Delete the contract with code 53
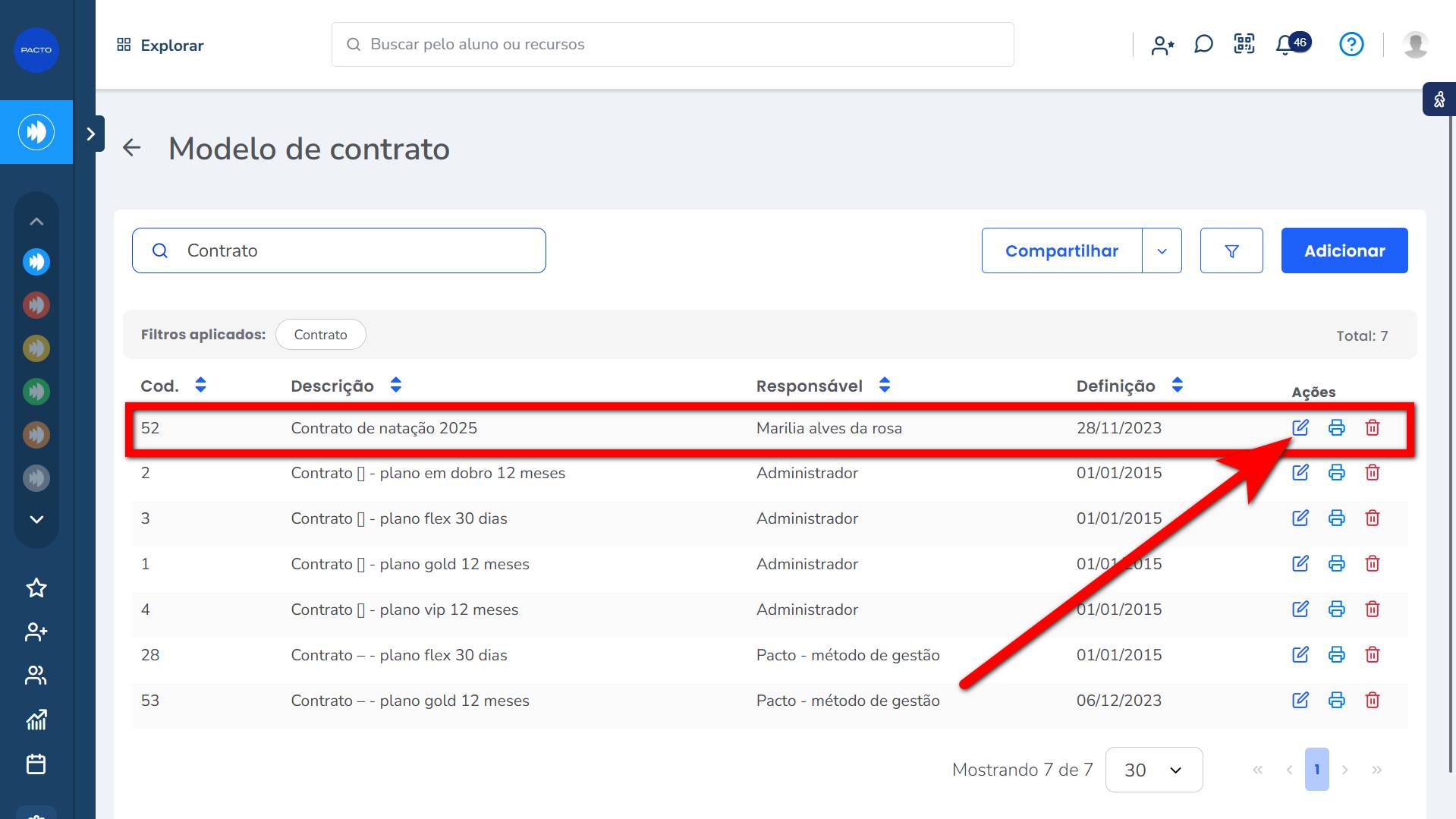The image size is (1456, 819). 1372,700
